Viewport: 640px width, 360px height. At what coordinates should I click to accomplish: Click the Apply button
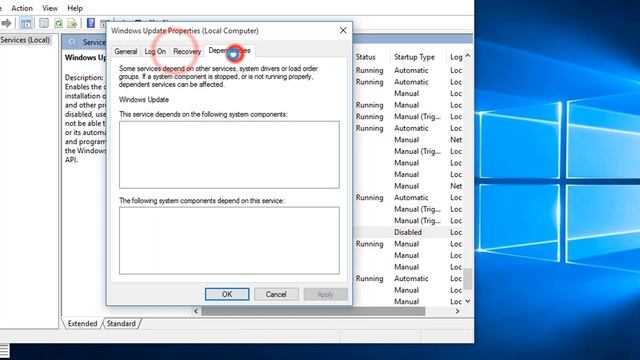[x=325, y=294]
